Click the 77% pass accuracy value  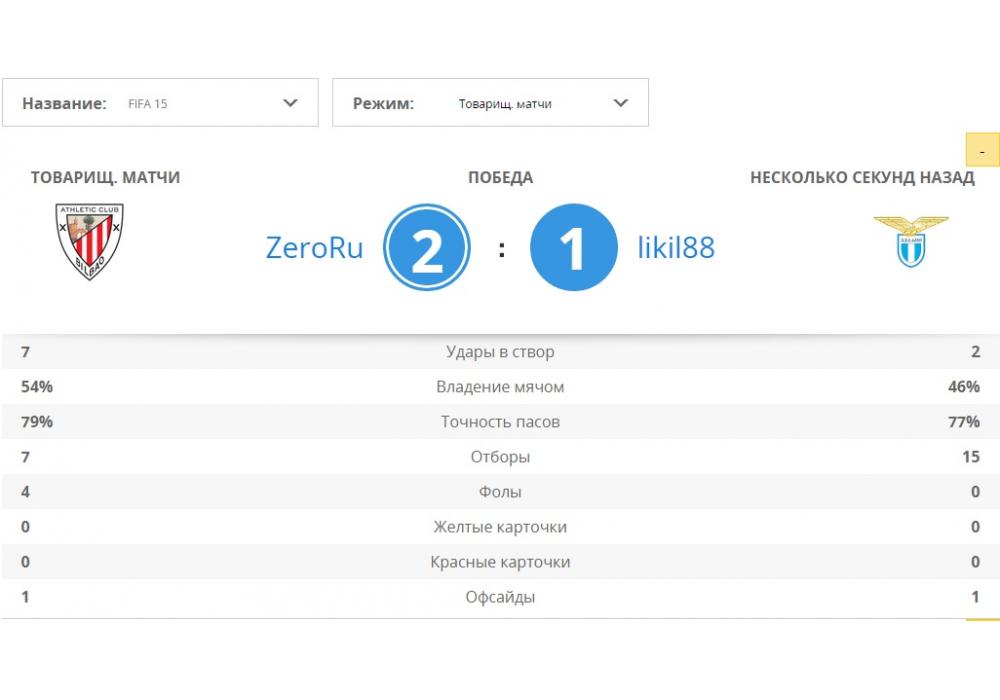coord(964,422)
